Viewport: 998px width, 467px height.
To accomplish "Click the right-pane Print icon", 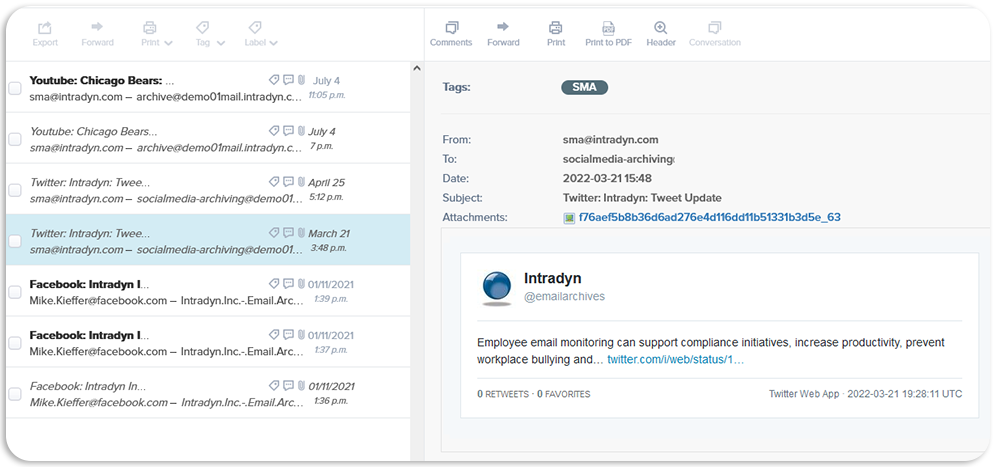I will pos(555,28).
